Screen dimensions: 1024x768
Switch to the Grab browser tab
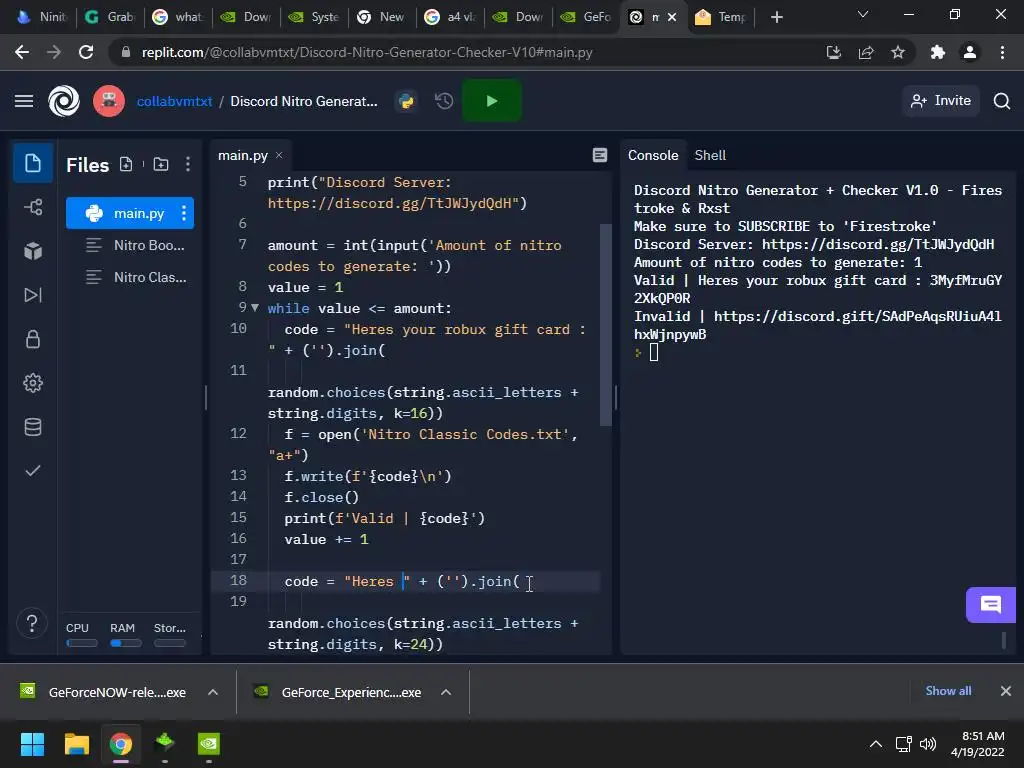109,17
